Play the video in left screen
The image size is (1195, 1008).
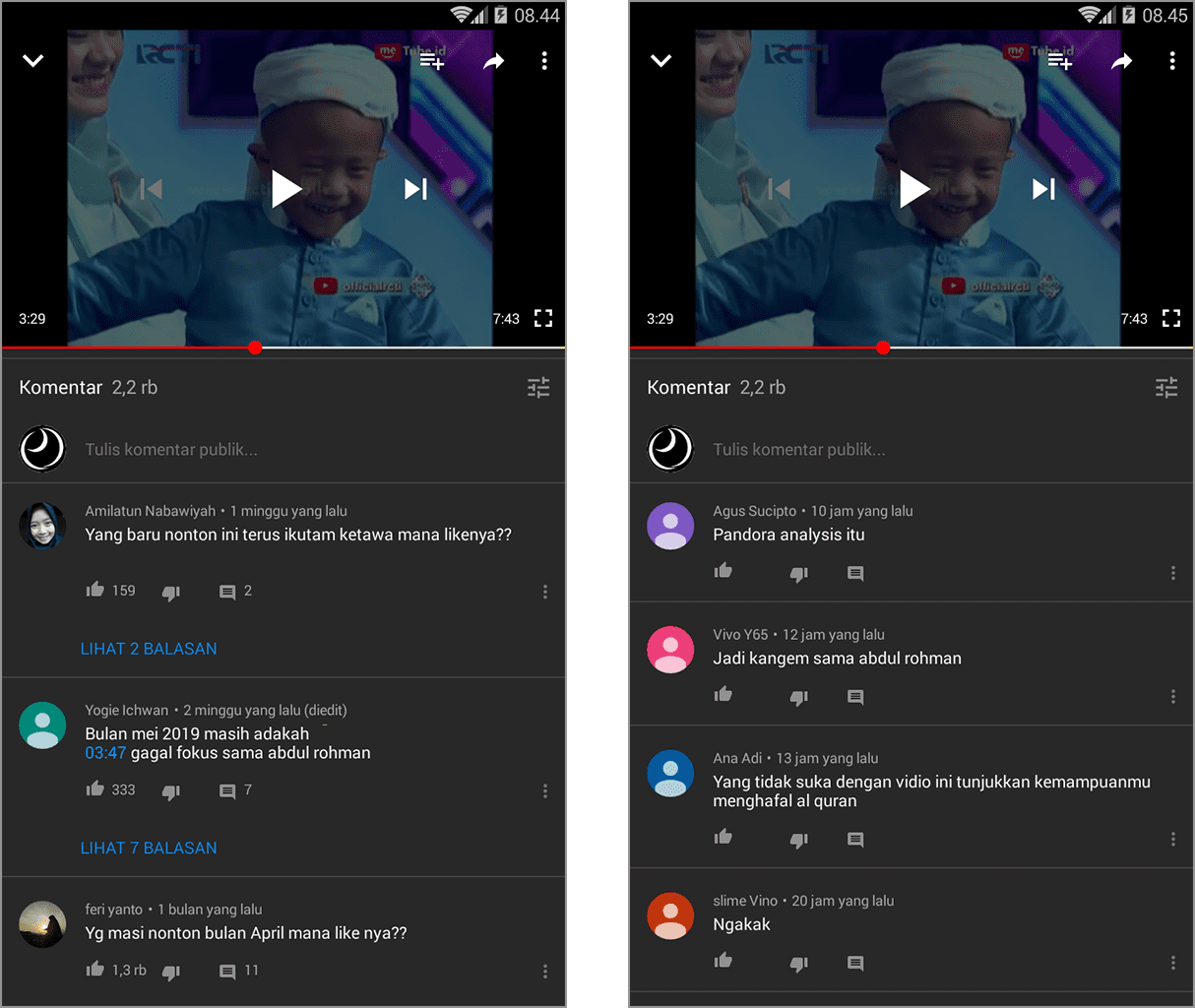[x=285, y=189]
